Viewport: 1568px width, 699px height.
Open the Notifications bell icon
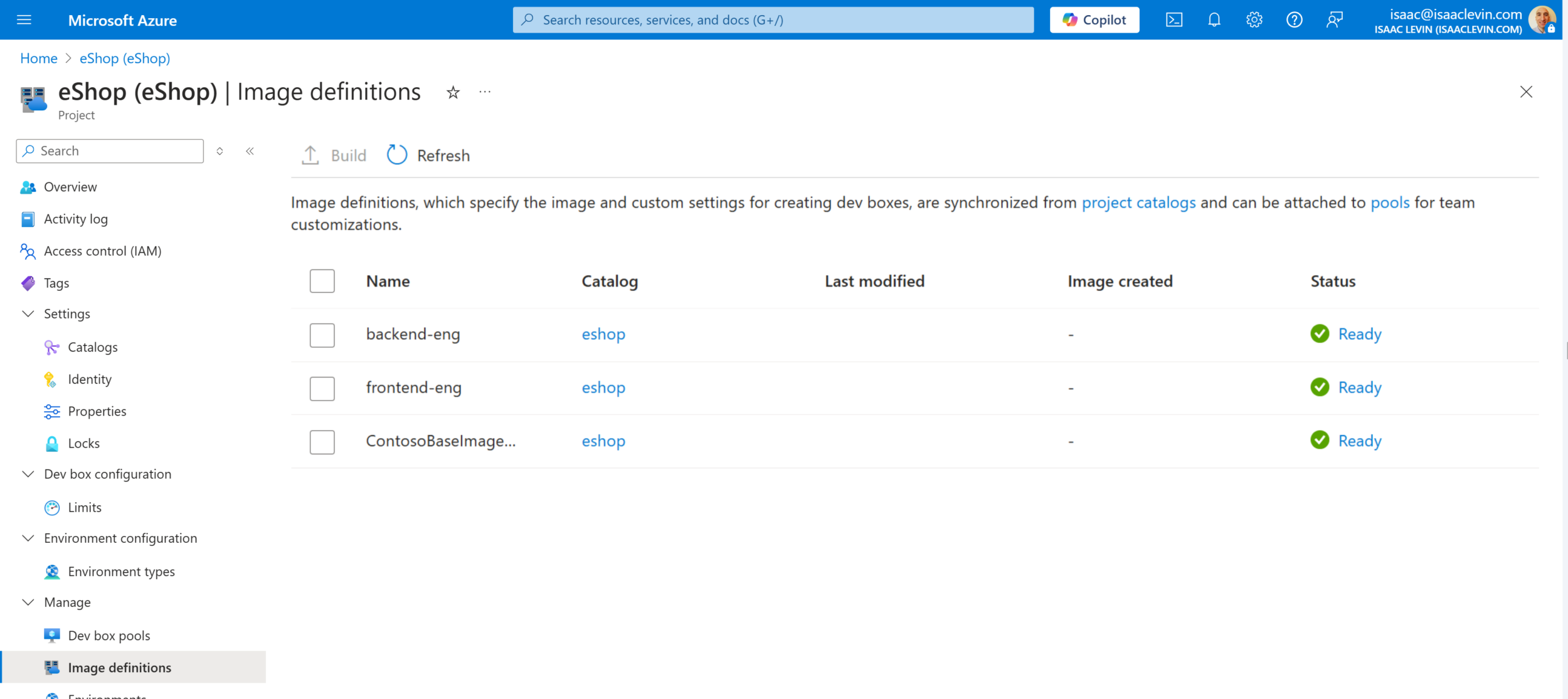pyautogui.click(x=1214, y=19)
